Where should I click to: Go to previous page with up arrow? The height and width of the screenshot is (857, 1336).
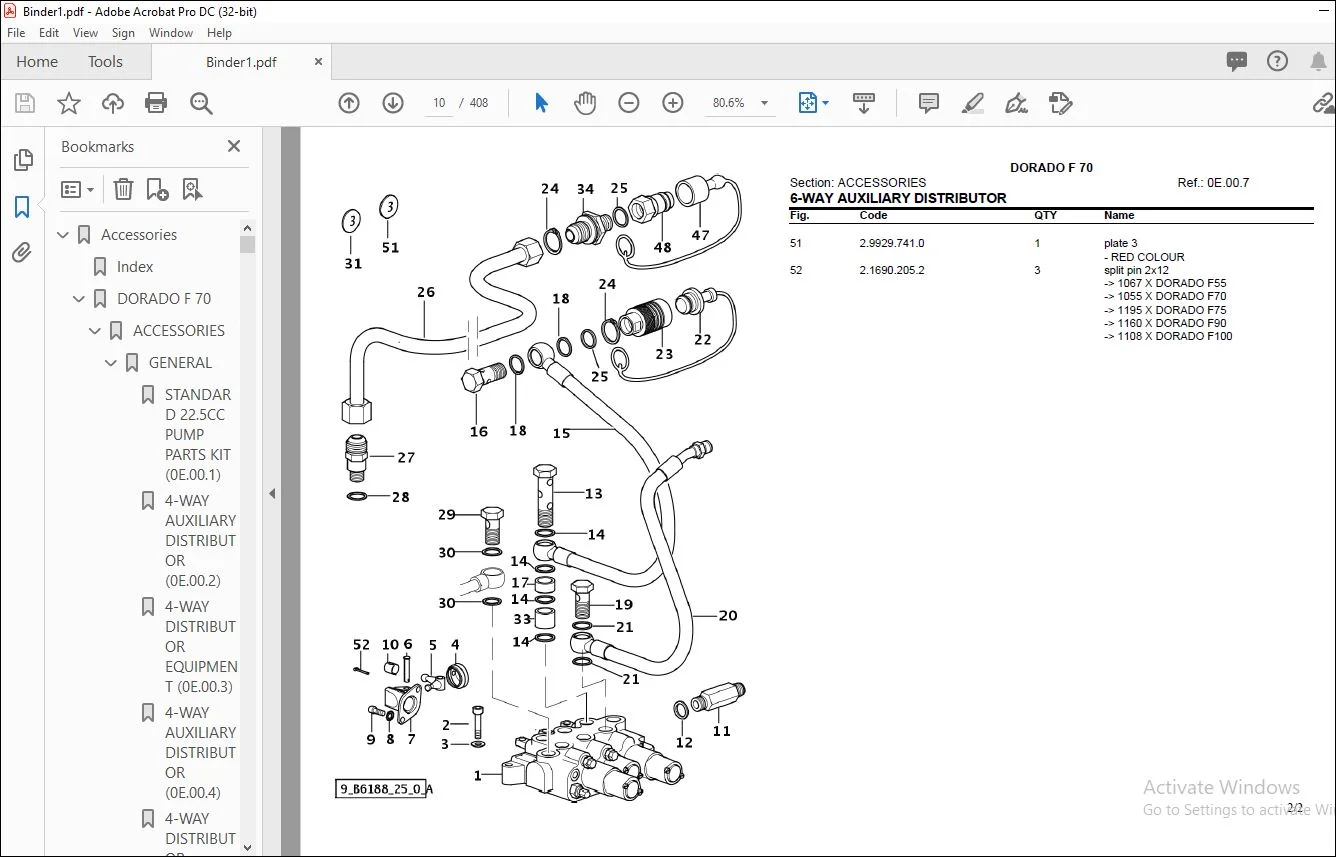(x=349, y=103)
